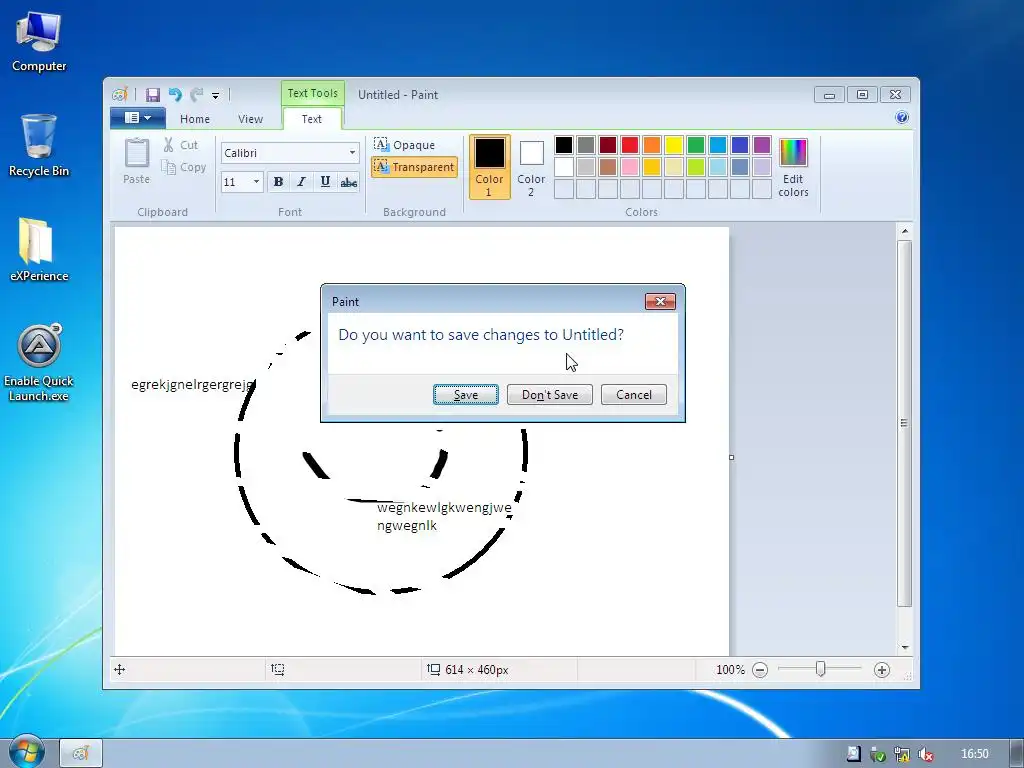Select Enable Quick Launch.exe desktop icon

(39, 363)
